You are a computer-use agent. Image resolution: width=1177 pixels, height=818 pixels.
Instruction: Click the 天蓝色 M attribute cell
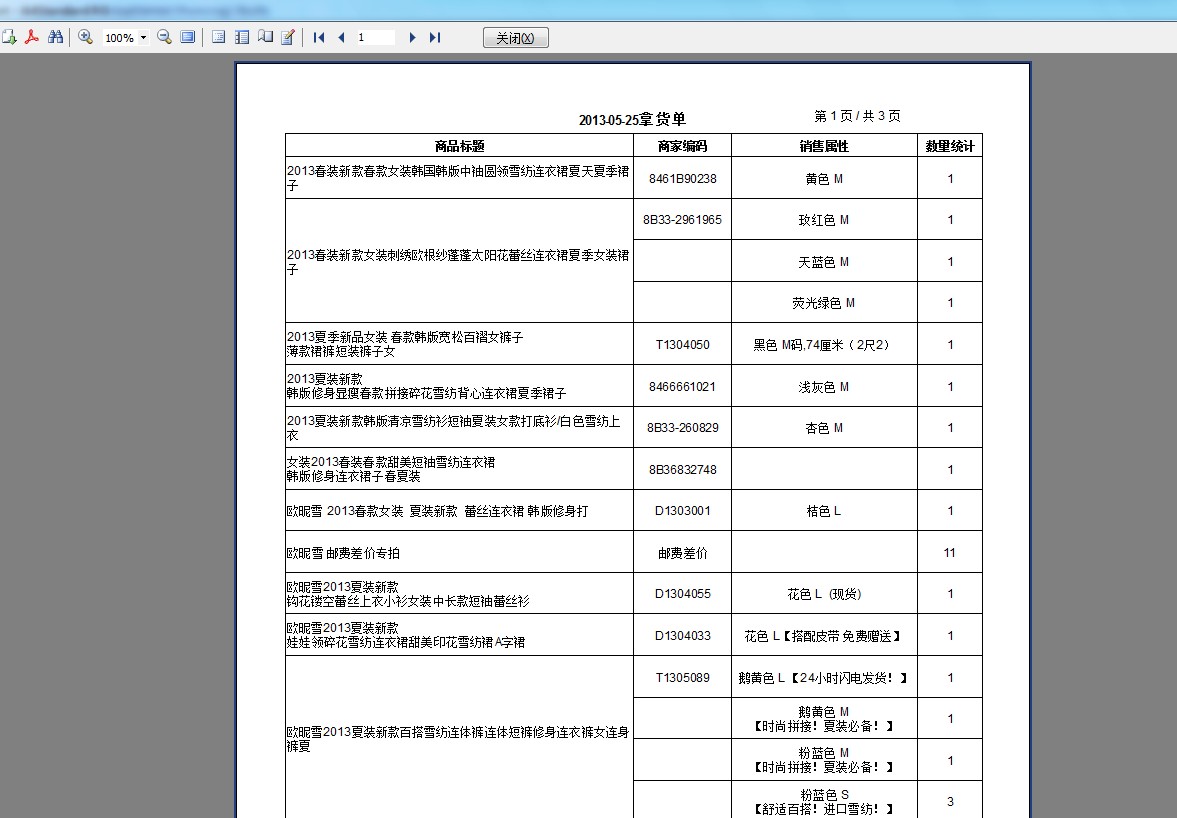click(x=824, y=262)
